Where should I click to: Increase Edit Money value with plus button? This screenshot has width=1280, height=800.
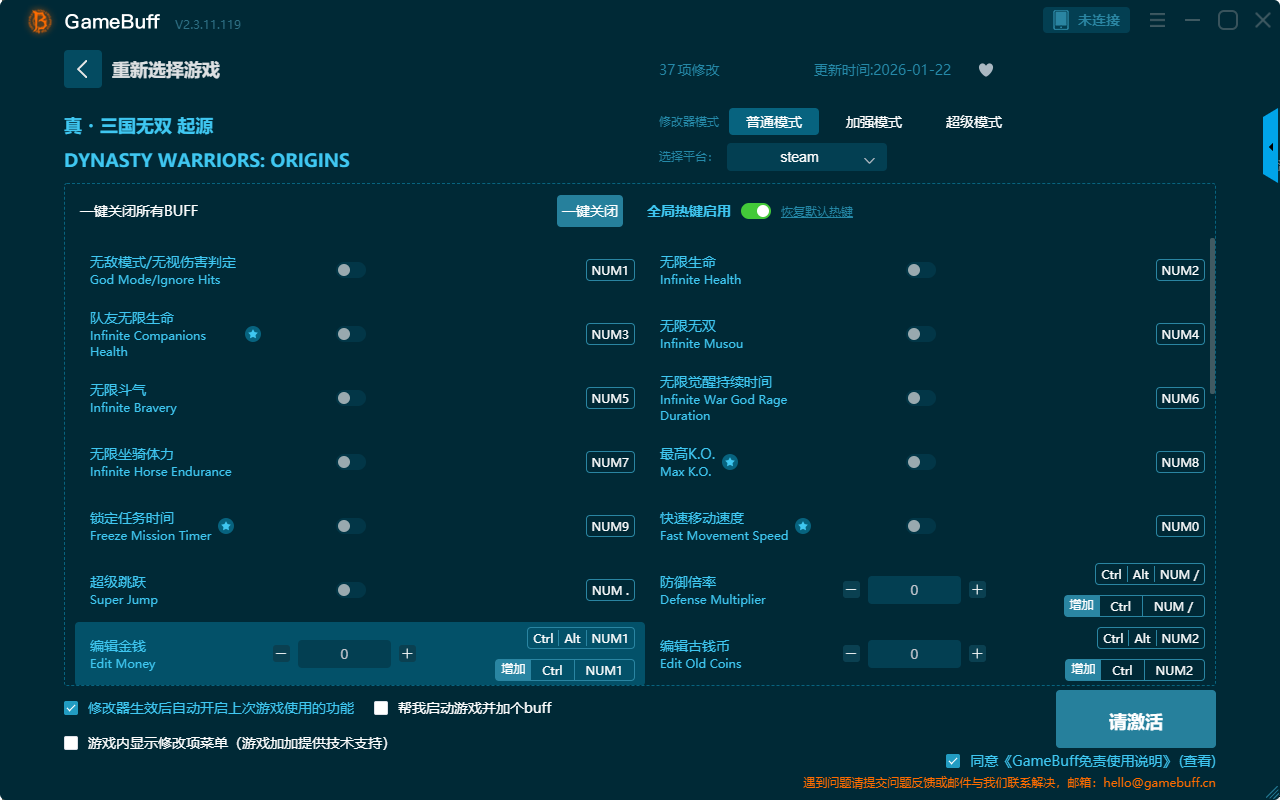[407, 654]
